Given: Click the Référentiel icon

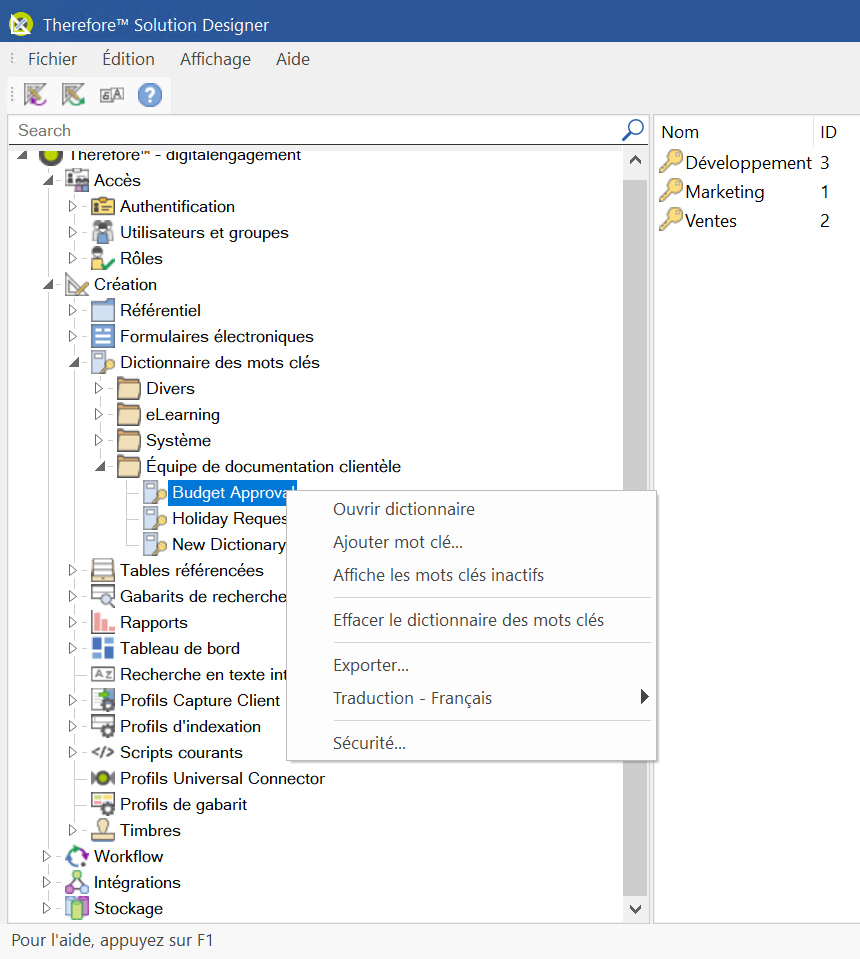Looking at the screenshot, I should pos(103,310).
